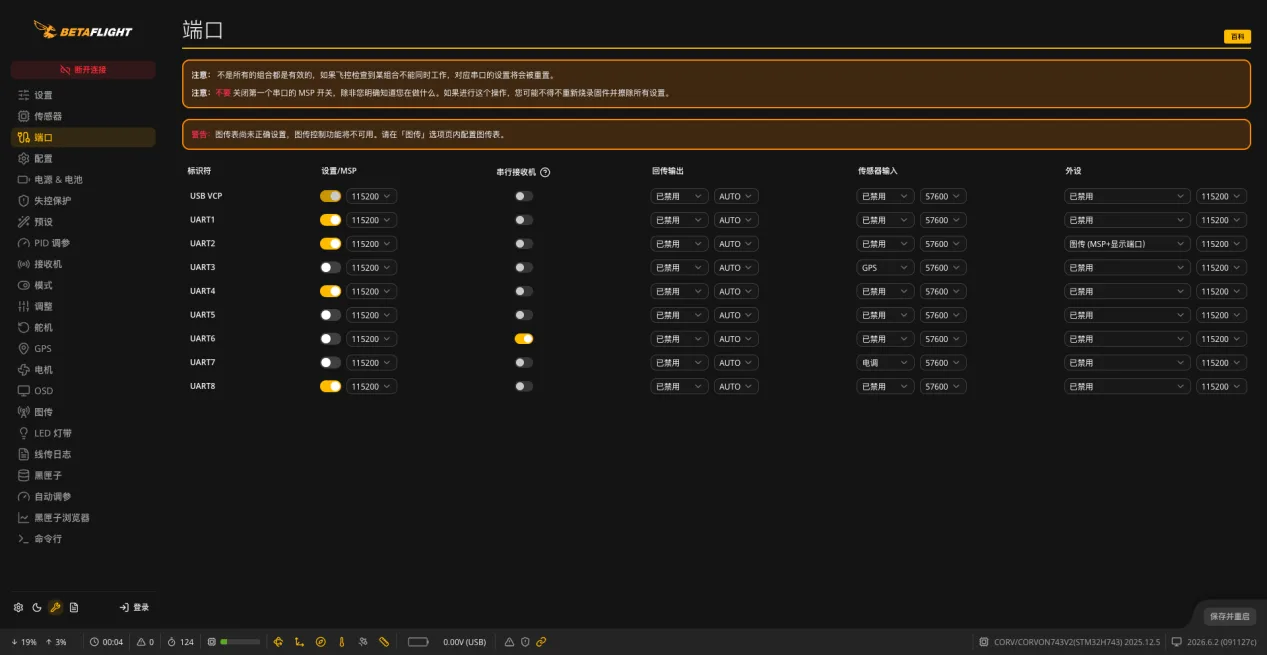Click the warning triangle beside the shield icon
The height and width of the screenshot is (655, 1267).
click(509, 642)
